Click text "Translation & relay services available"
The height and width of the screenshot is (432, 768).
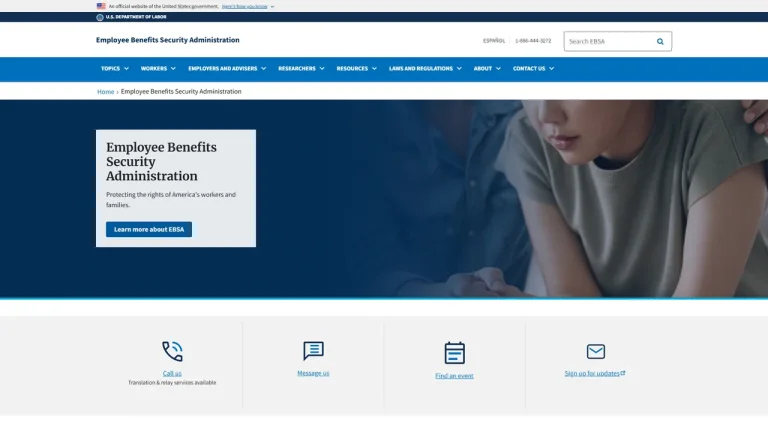172,383
